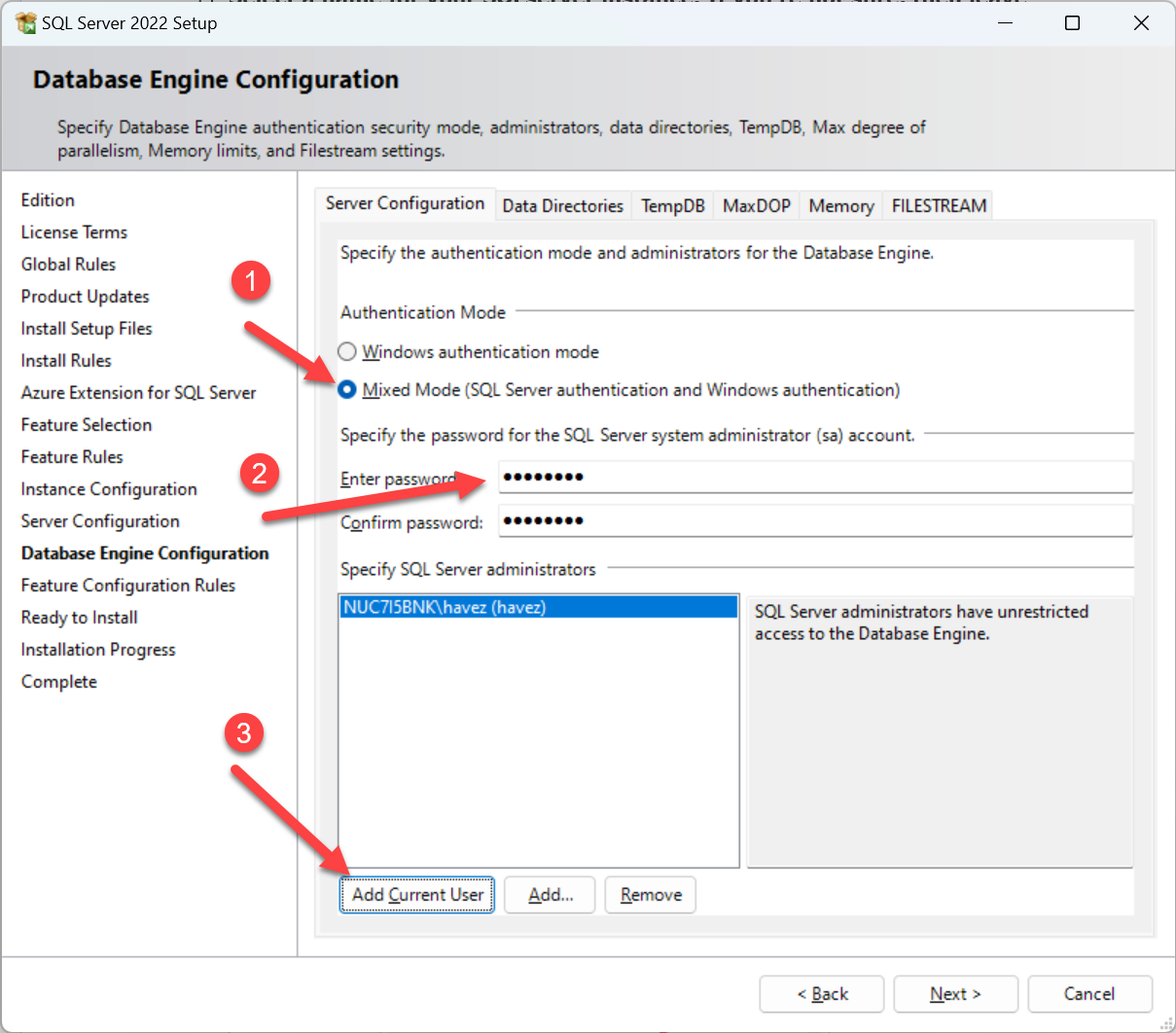Click Global Rules in the step list
The height and width of the screenshot is (1033, 1176).
68,265
